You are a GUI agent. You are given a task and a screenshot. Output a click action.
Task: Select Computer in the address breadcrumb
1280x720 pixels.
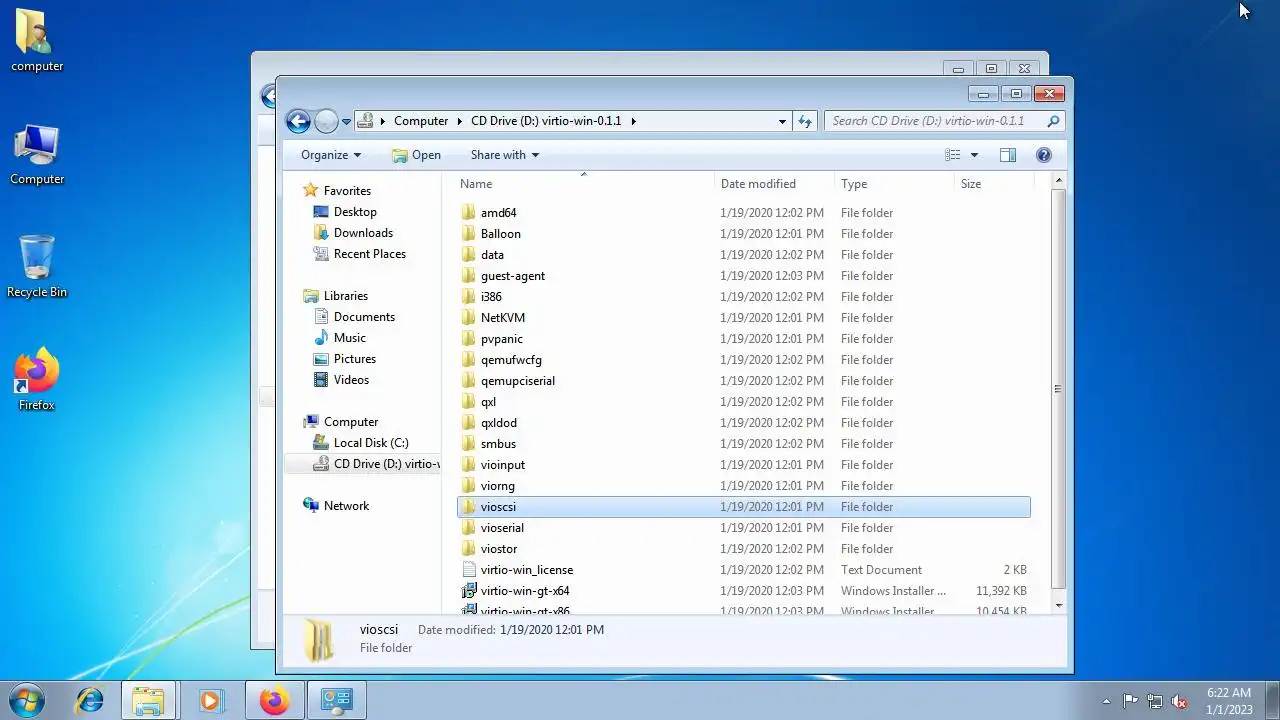tap(421, 121)
